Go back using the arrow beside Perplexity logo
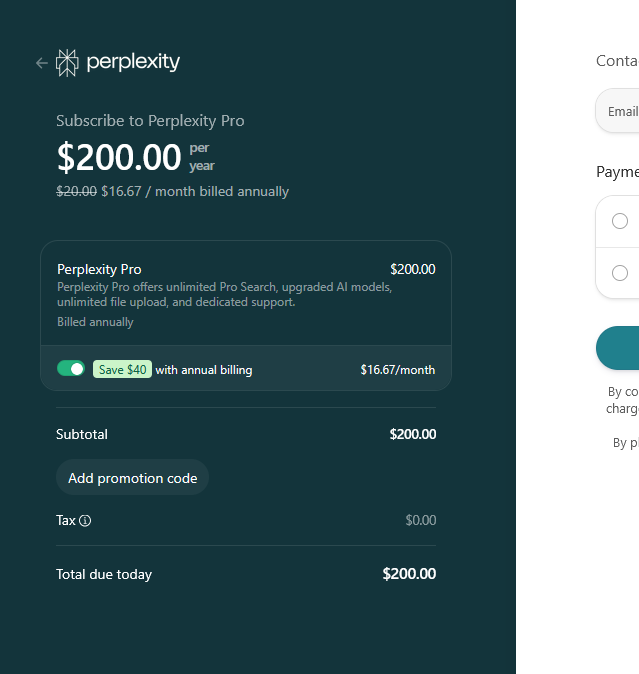 42,63
